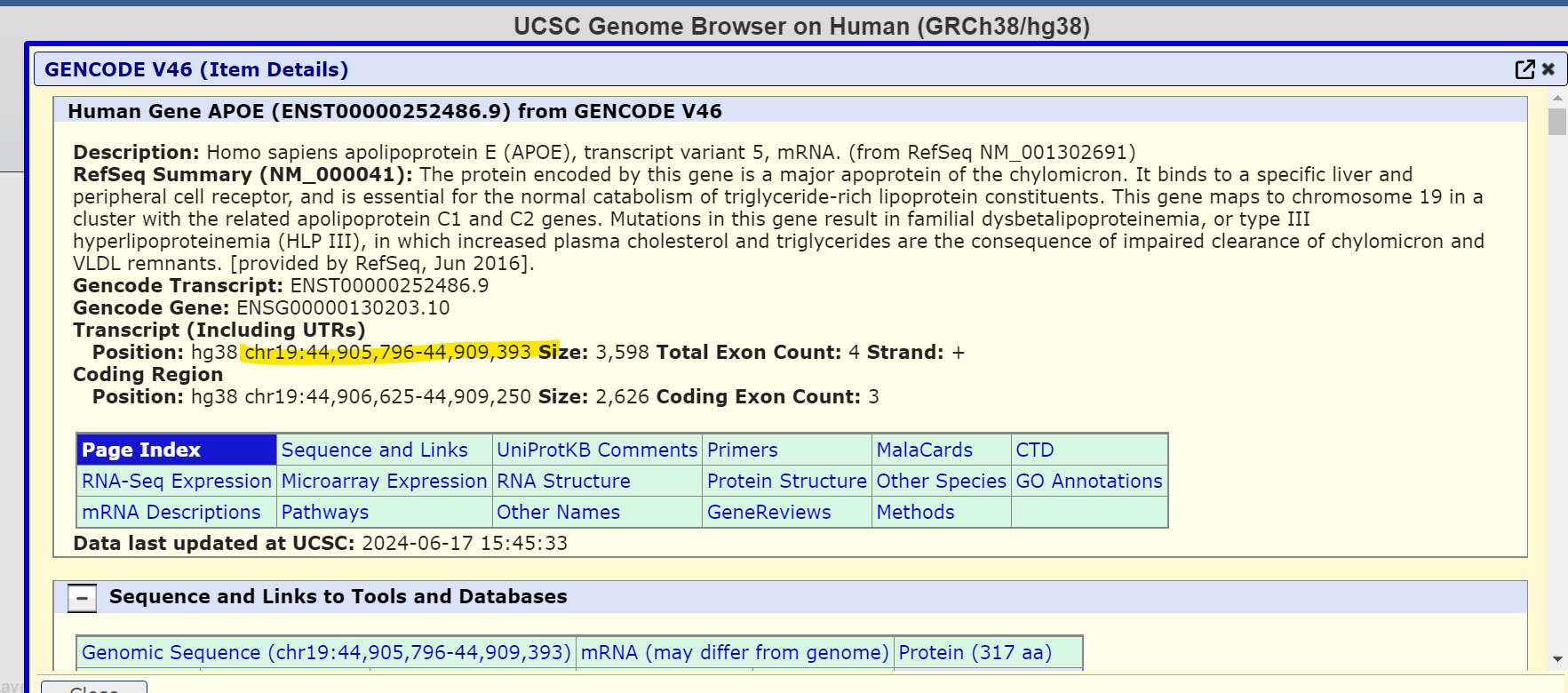1568x693 pixels.
Task: Click the Page Index header cell
Action: click(x=177, y=450)
